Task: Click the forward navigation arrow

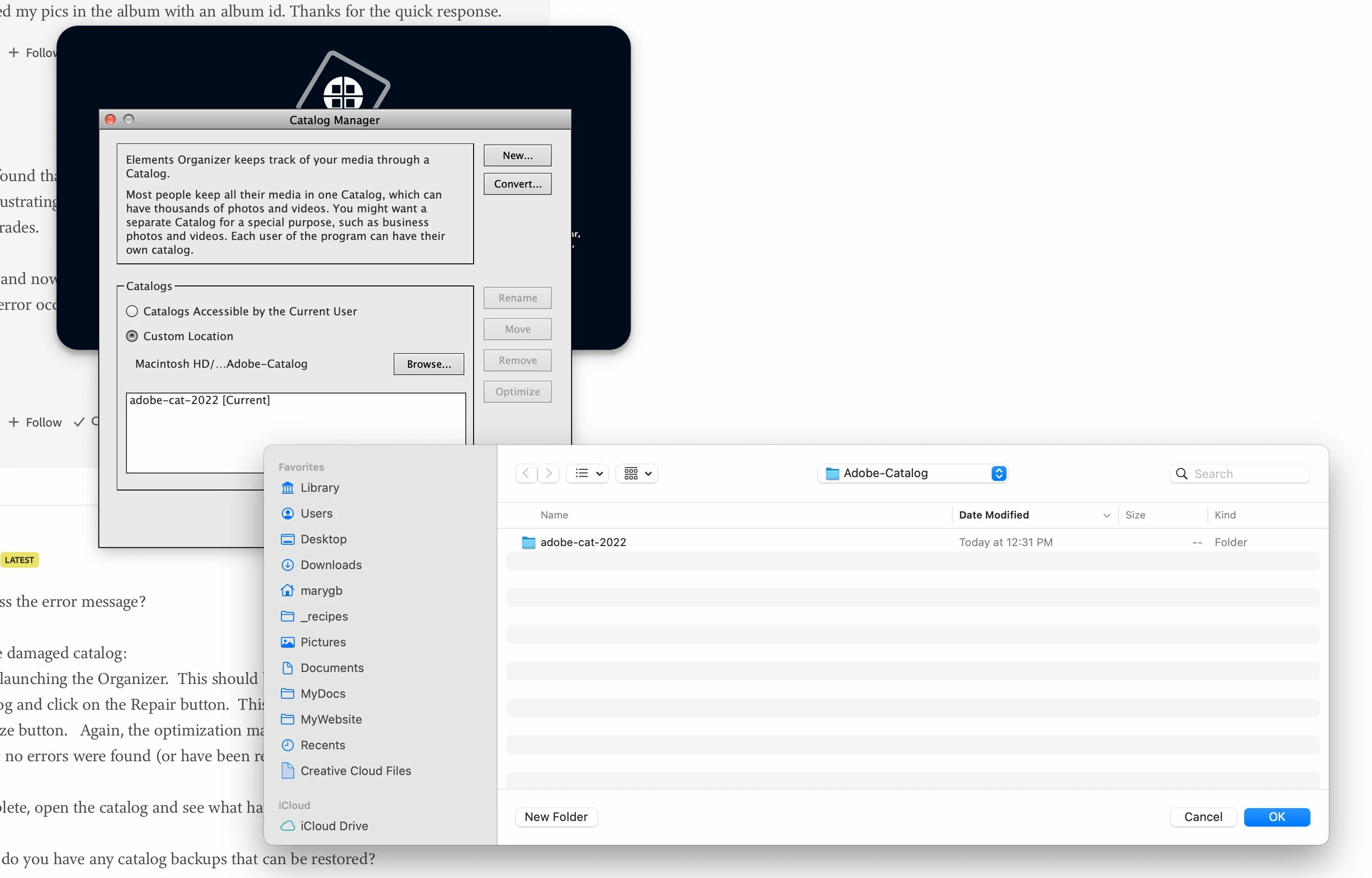Action: tap(549, 473)
